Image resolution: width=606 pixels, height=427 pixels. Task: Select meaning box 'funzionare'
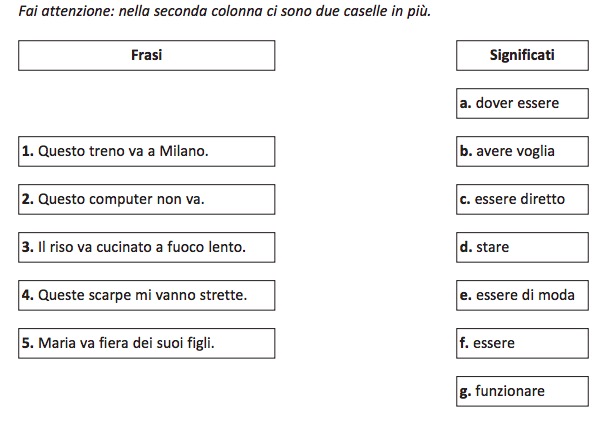coord(522,391)
